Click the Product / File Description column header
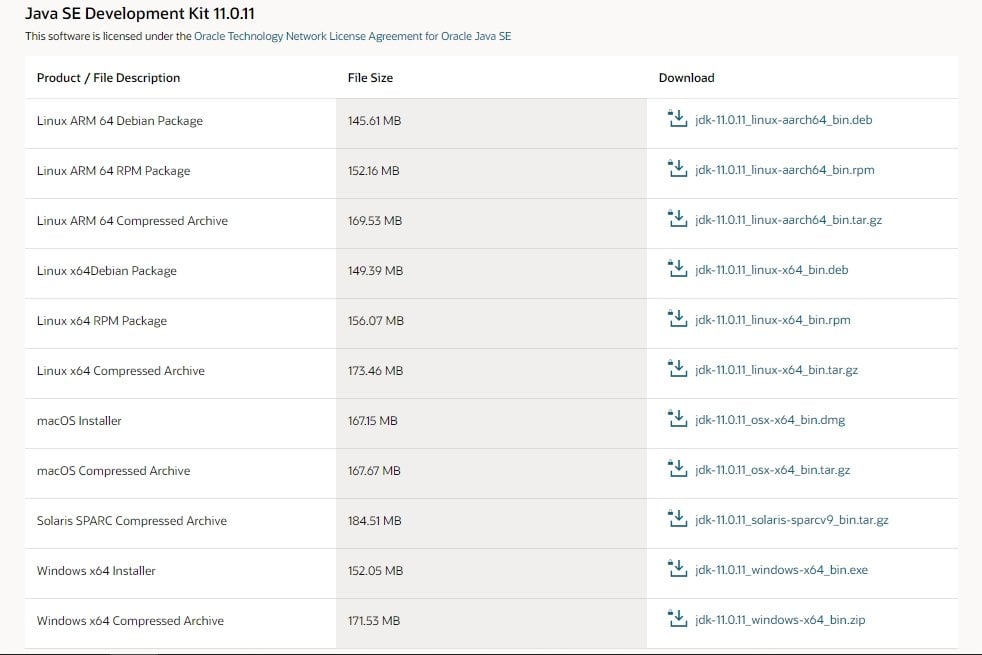The width and height of the screenshot is (982, 655). pyautogui.click(x=108, y=78)
